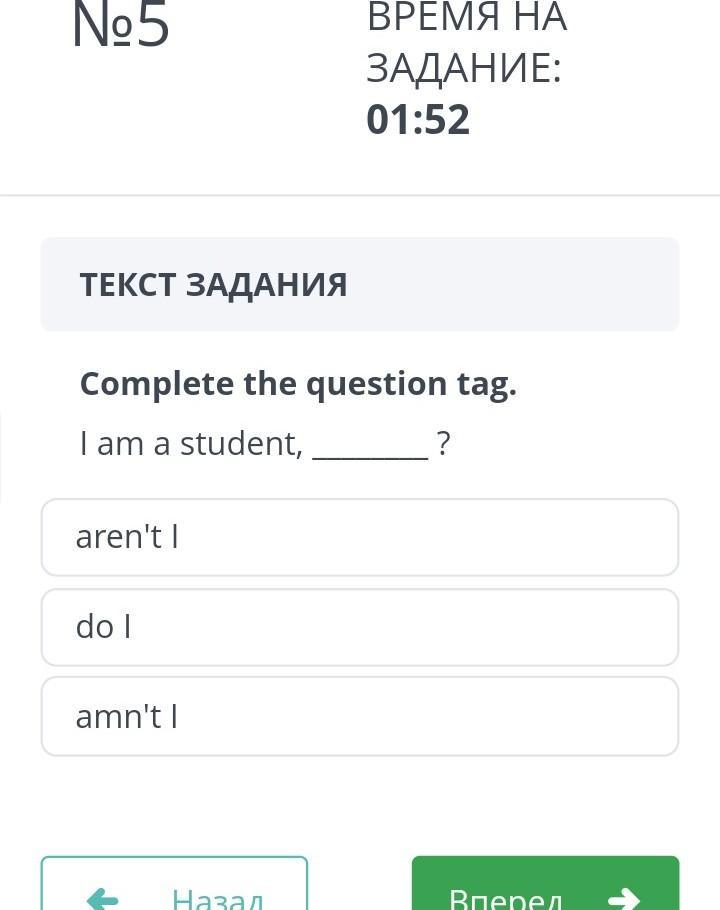The image size is (720, 910).
Task: Click the word "question" in the instruction
Action: [364, 384]
